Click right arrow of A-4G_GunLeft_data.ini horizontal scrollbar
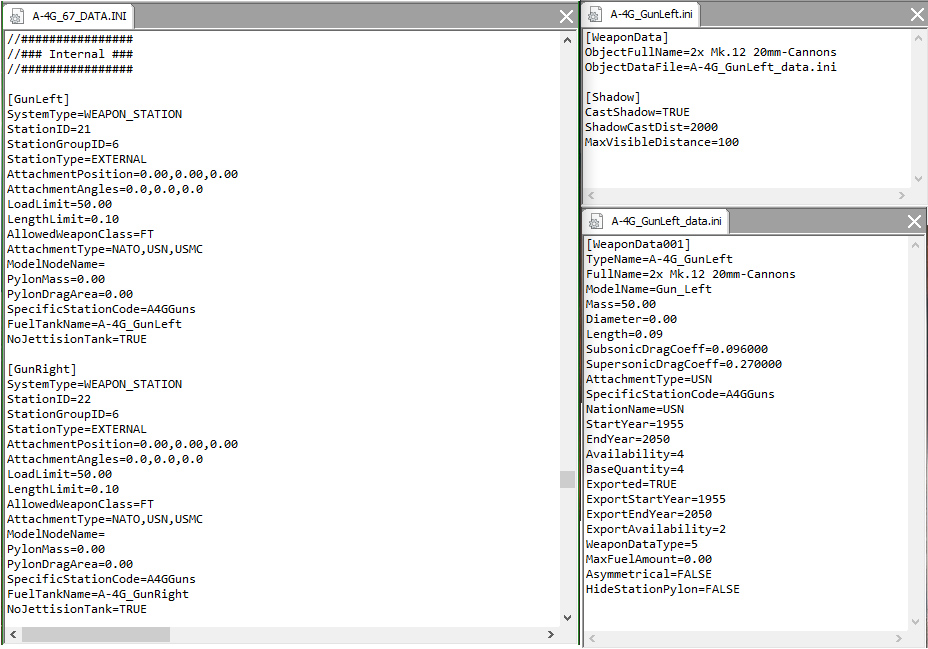928x649 pixels. click(x=899, y=638)
